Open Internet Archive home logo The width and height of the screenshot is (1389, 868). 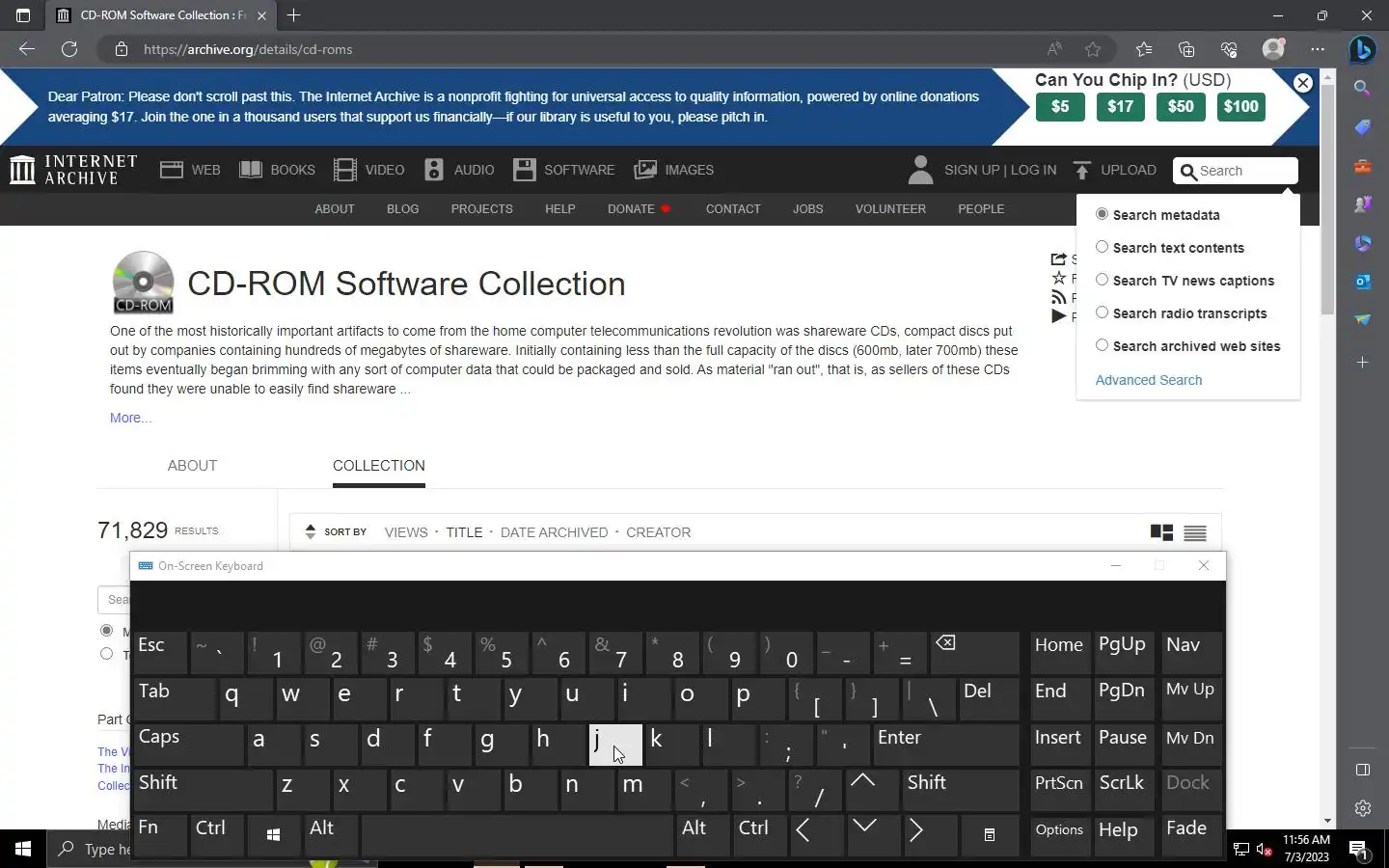click(73, 170)
